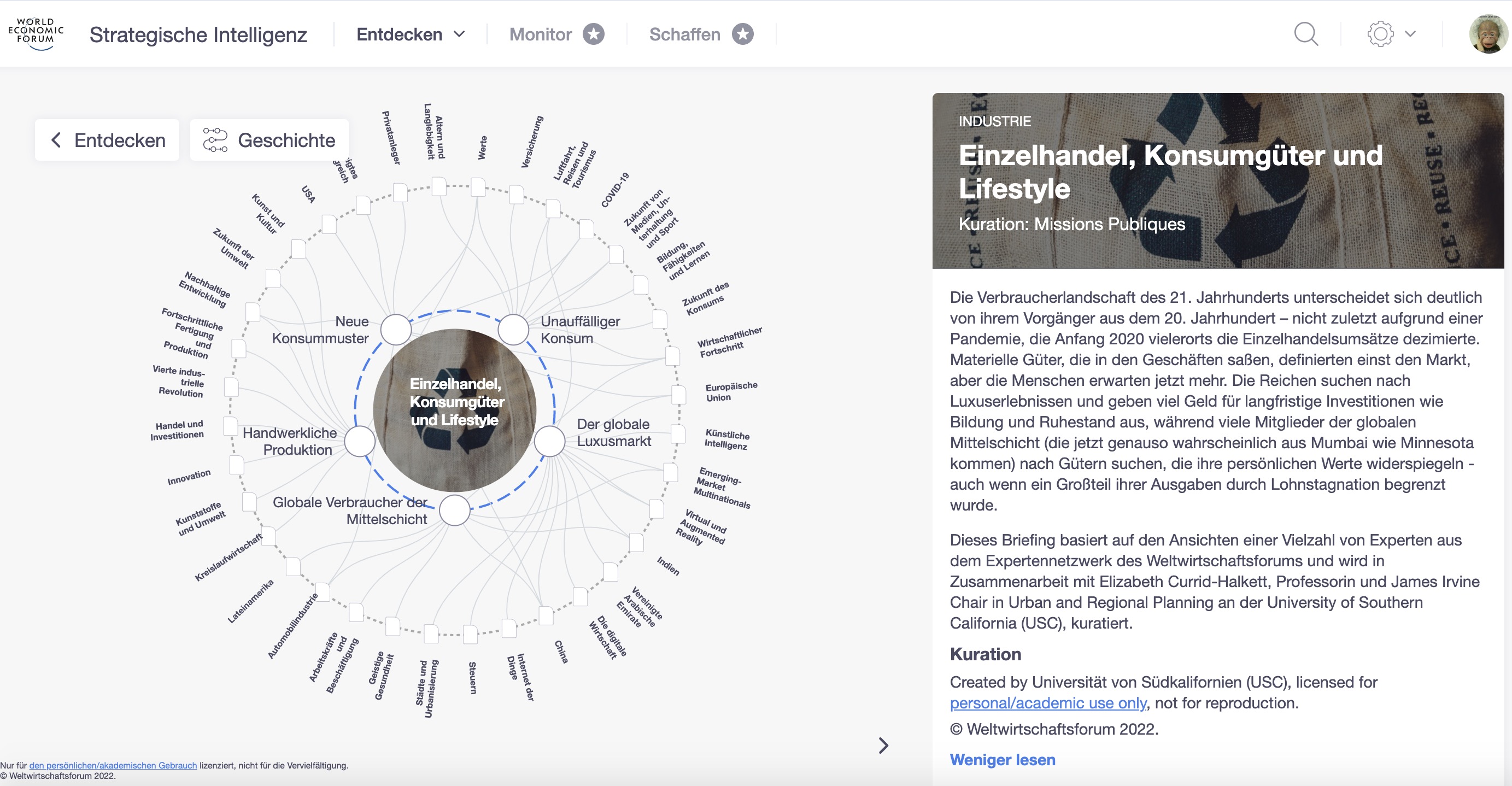Click the Geschichte flow icon
The image size is (1512, 786).
pyautogui.click(x=215, y=140)
